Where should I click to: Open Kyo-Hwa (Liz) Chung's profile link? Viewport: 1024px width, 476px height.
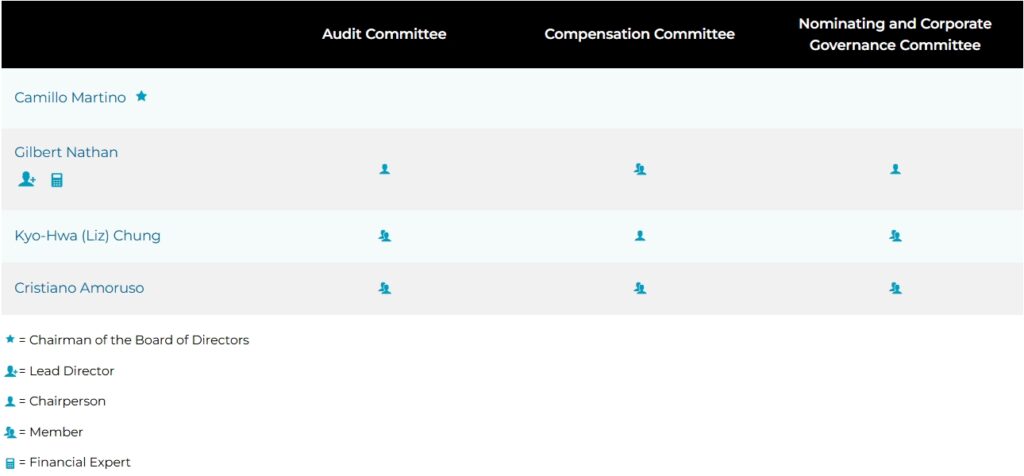click(88, 236)
